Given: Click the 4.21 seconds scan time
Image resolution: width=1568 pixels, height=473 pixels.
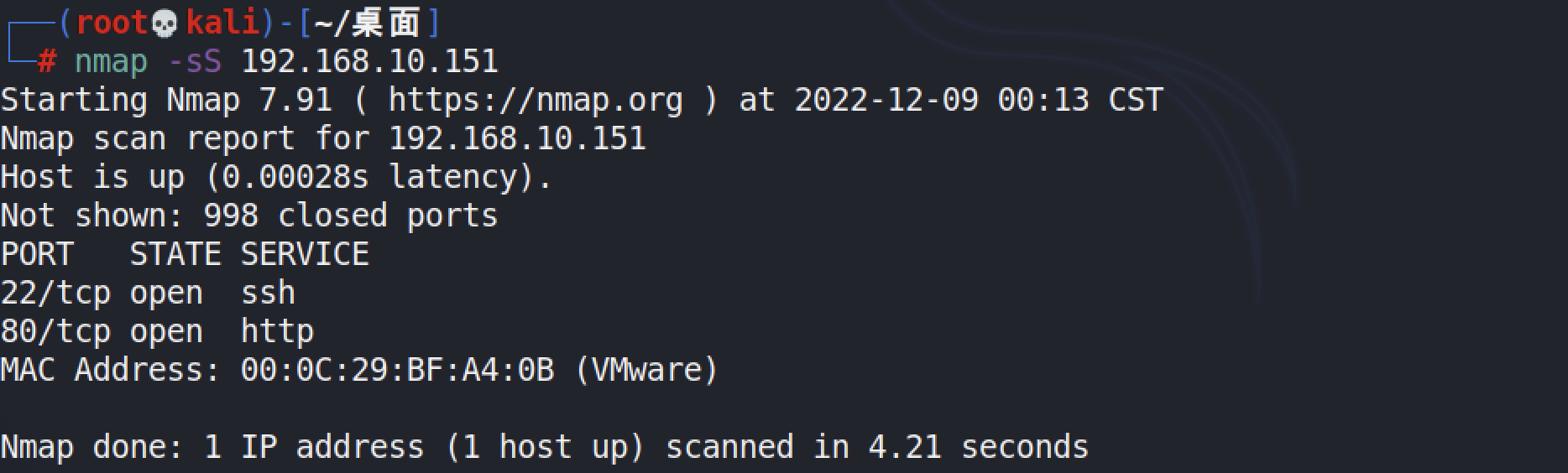Looking at the screenshot, I should coord(978,447).
